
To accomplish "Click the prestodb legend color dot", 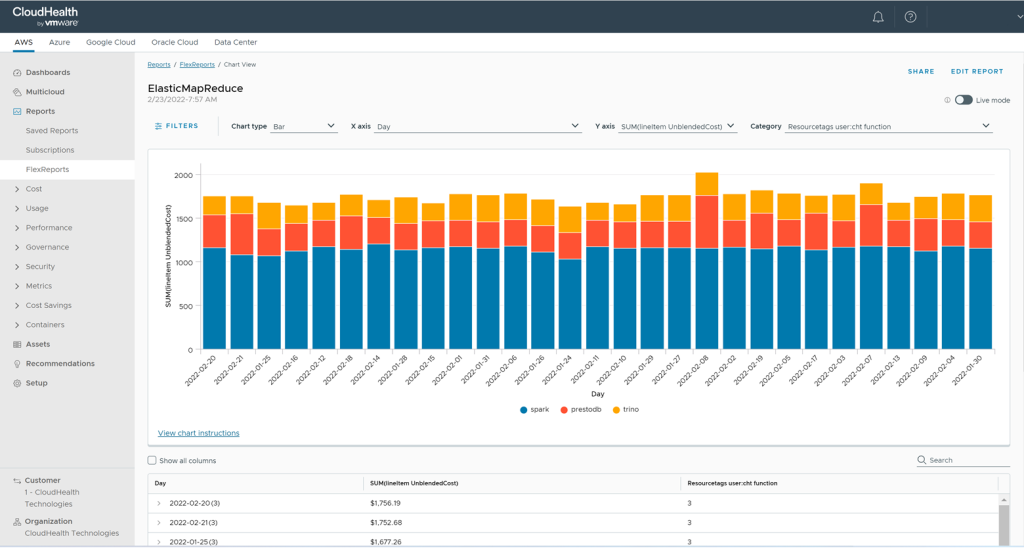I will pos(564,410).
